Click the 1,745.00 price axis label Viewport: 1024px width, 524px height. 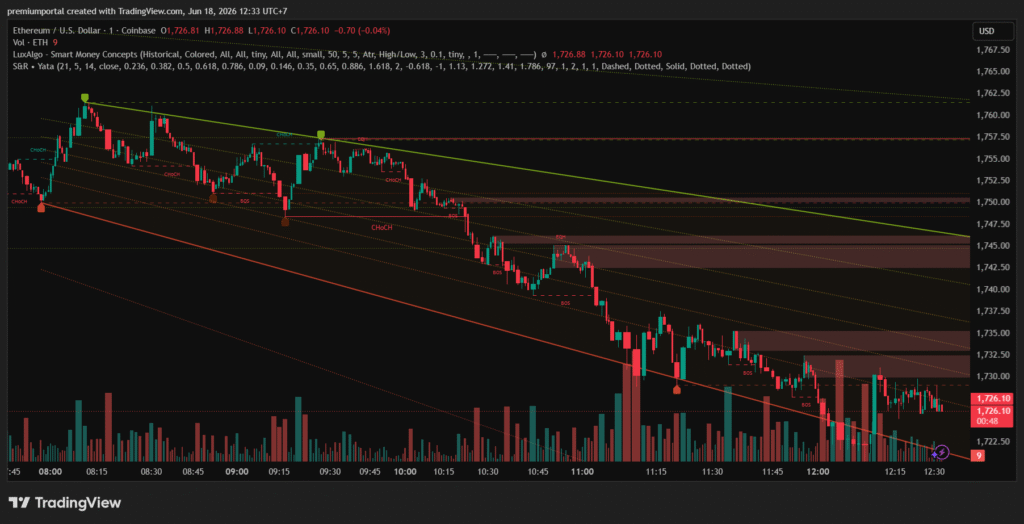993,246
